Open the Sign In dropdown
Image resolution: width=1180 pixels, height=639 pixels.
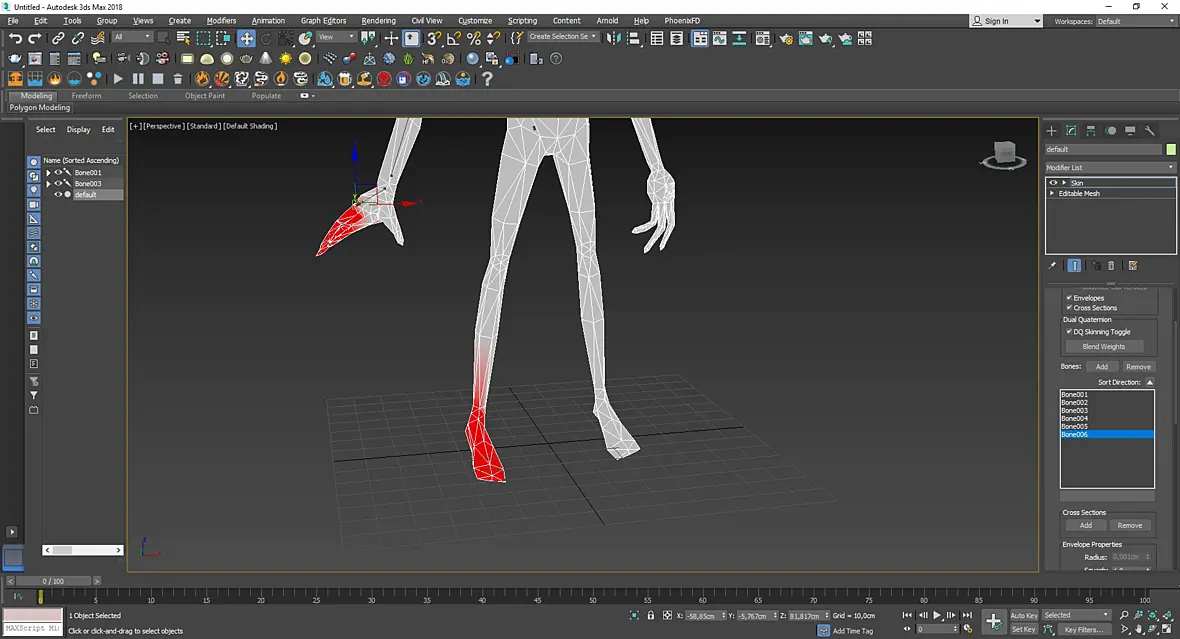1006,21
